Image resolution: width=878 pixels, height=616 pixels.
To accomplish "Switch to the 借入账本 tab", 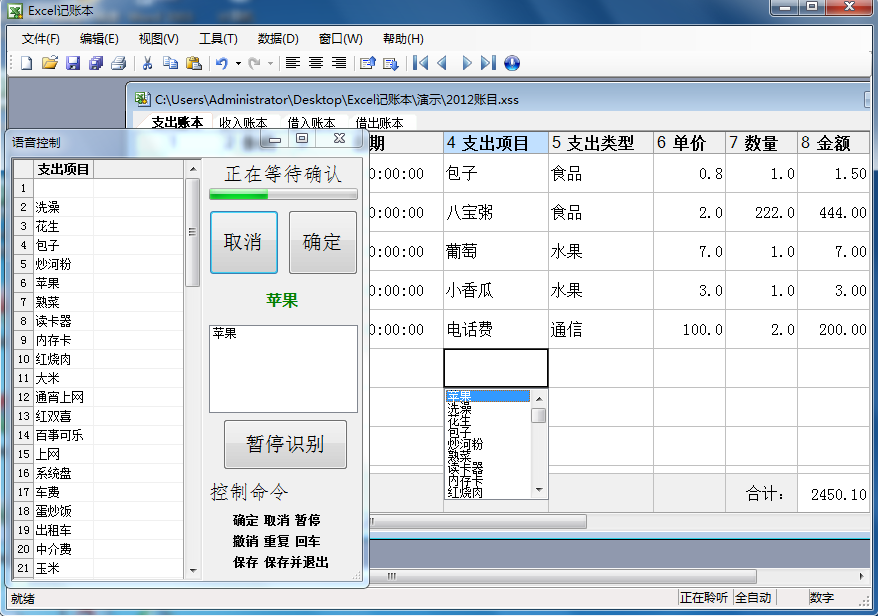I will (x=311, y=122).
